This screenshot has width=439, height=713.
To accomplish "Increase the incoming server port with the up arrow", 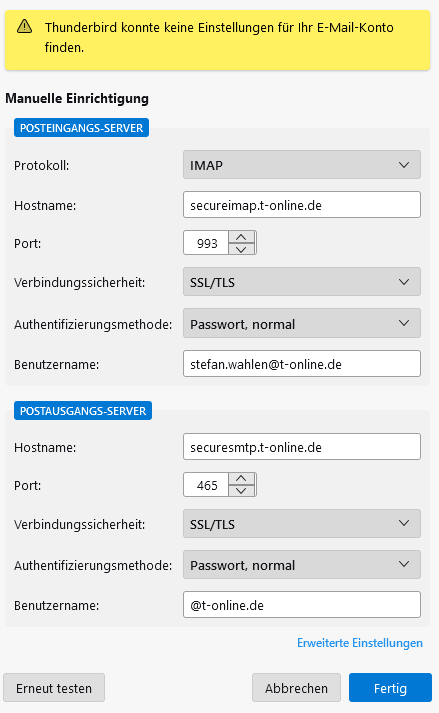I will [x=241, y=237].
